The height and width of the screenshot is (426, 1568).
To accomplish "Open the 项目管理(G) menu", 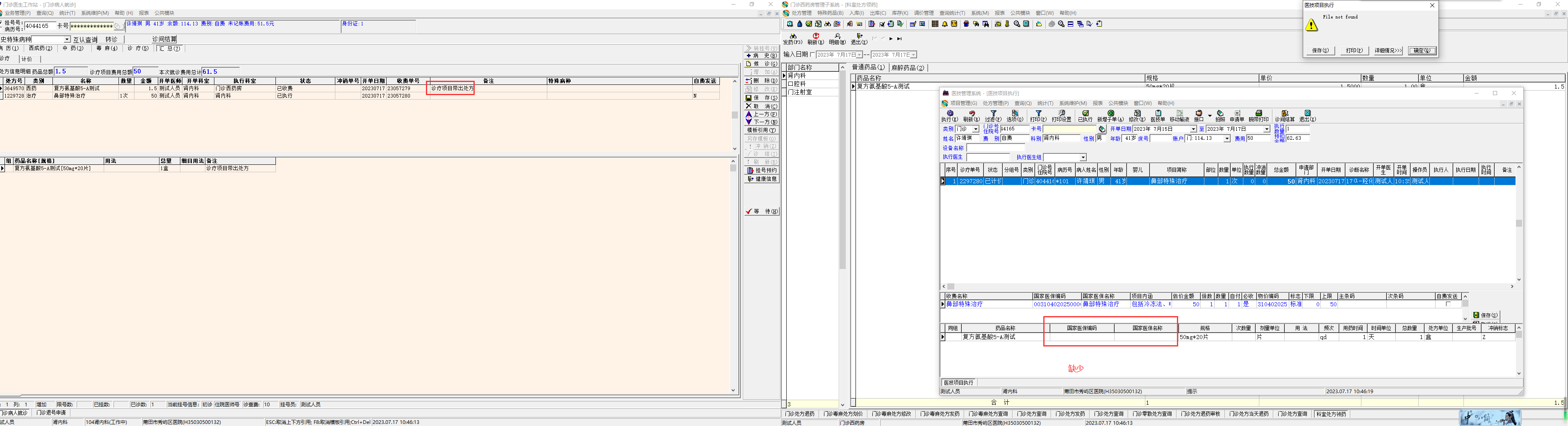I will 964,103.
